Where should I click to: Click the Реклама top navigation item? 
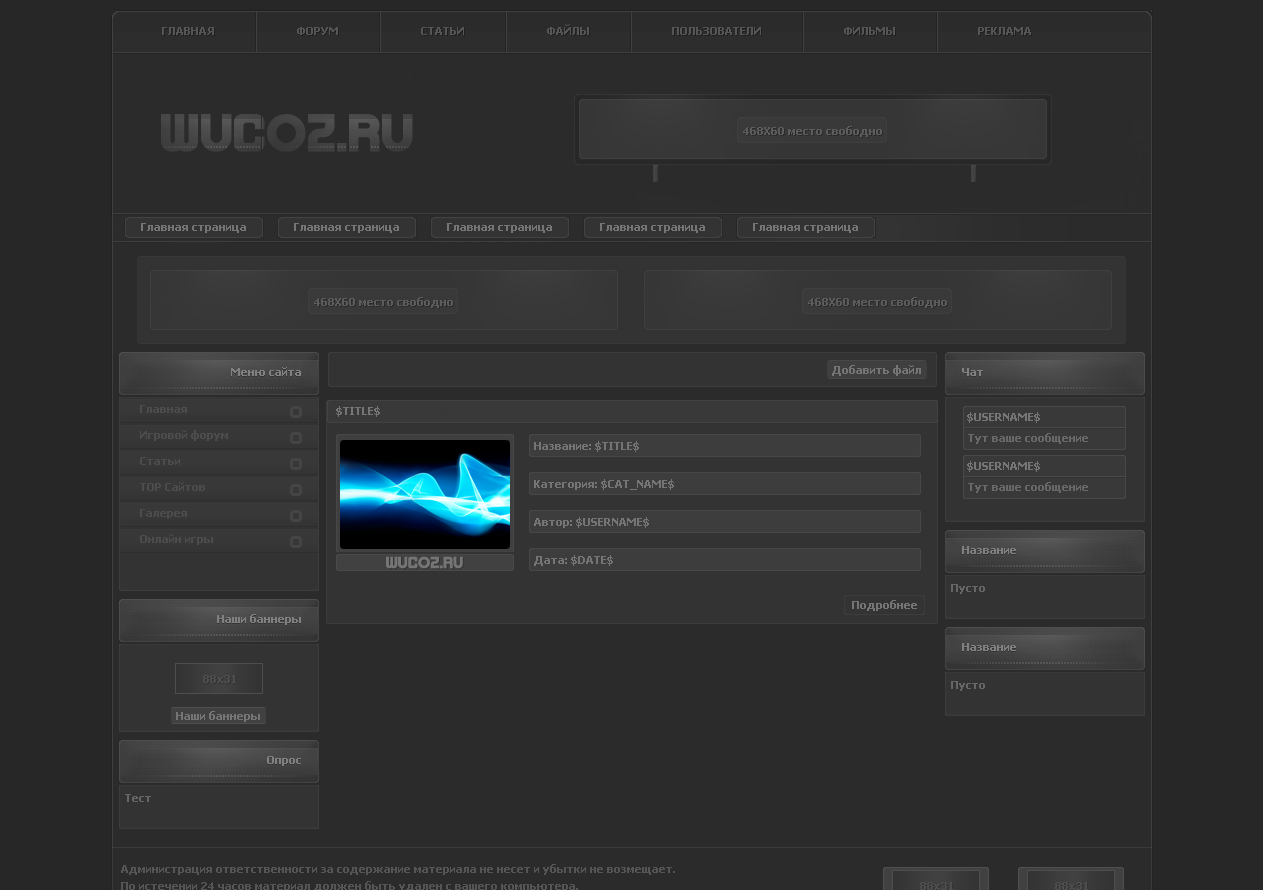point(1004,31)
